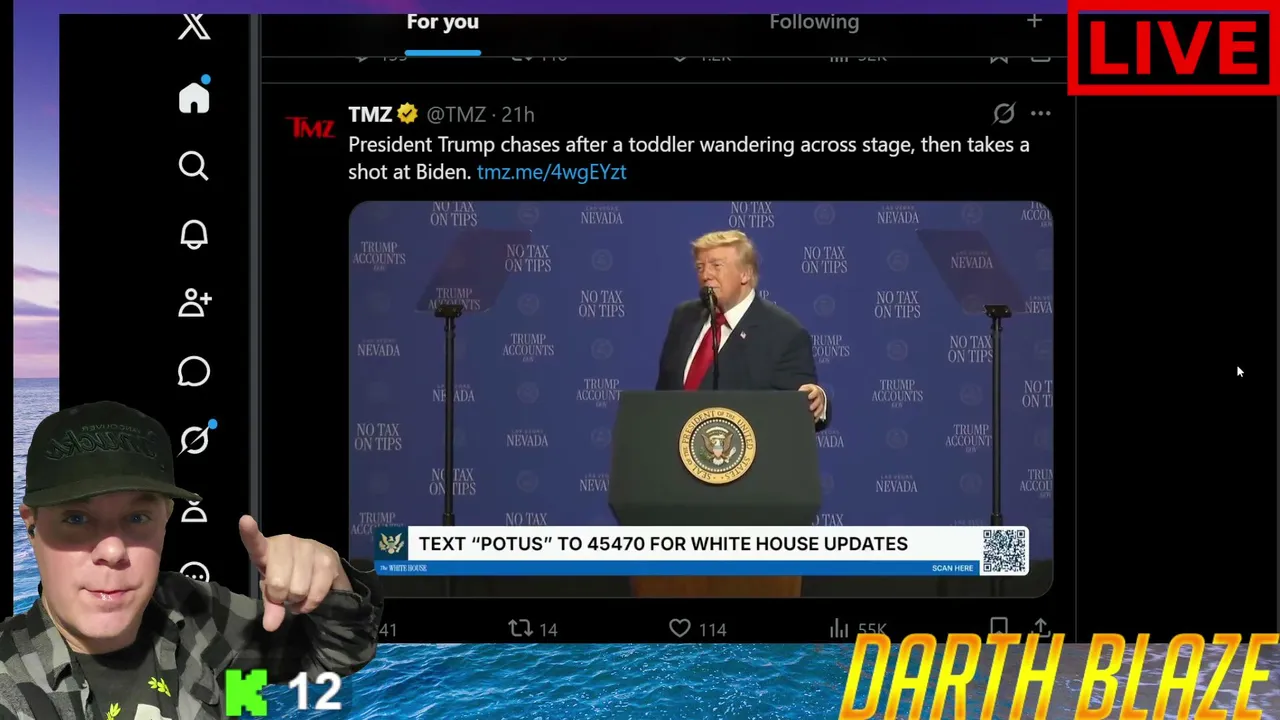Open the Chat messages bubble icon
The height and width of the screenshot is (720, 1280).
click(x=194, y=372)
